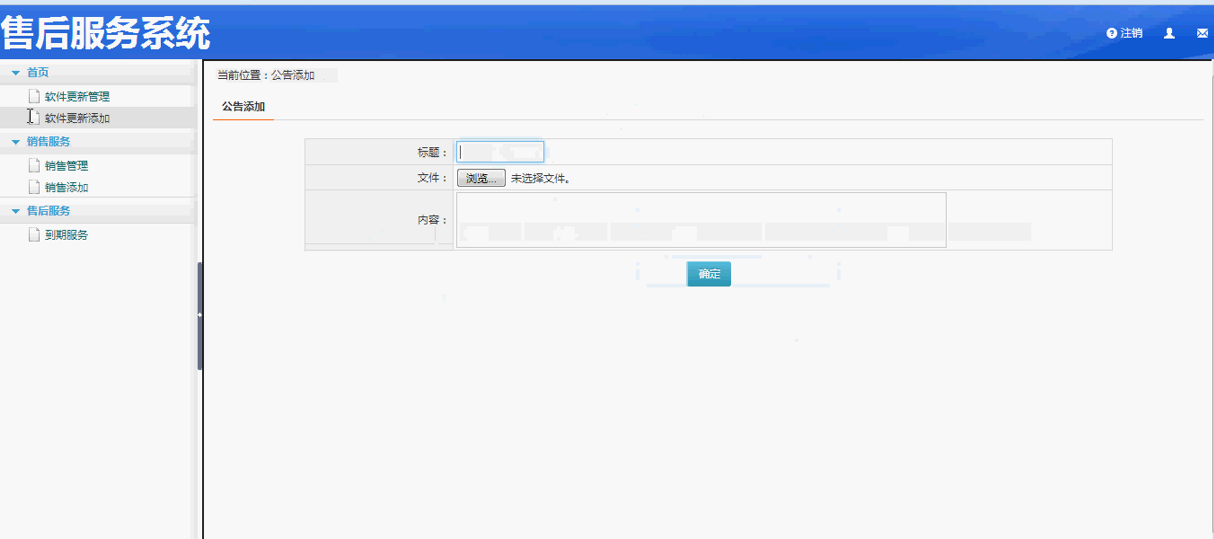Image resolution: width=1214 pixels, height=539 pixels.
Task: Click the 当前位置：公告添加 breadcrumb text
Action: 266,76
